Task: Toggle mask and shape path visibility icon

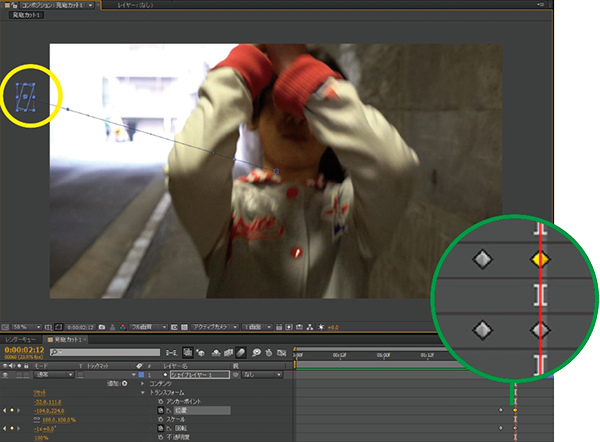Action: coord(58,327)
